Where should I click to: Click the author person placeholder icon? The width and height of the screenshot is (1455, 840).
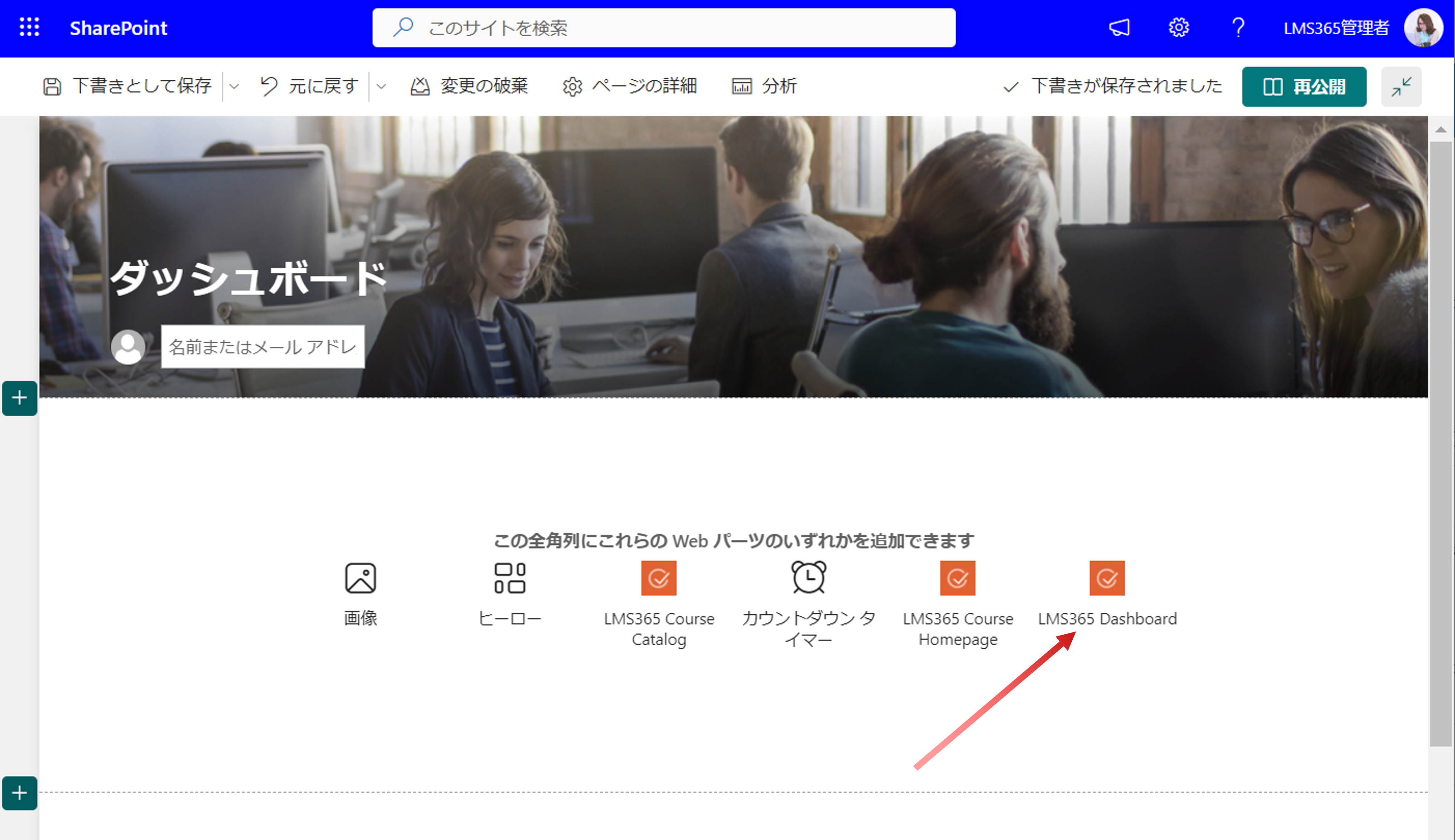(x=127, y=347)
